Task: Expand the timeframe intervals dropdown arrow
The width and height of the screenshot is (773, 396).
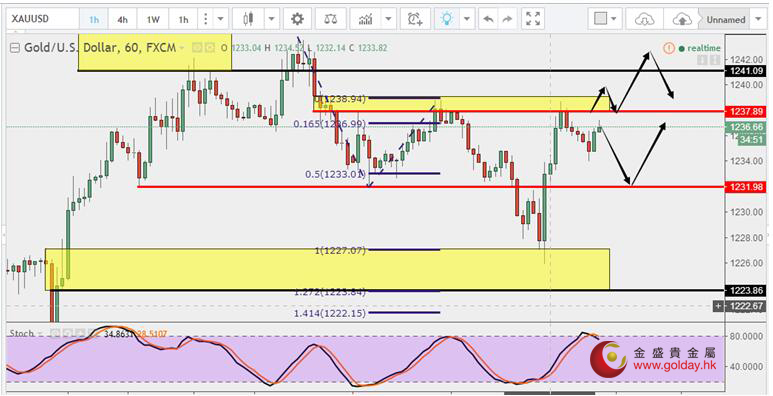Action: pyautogui.click(x=220, y=19)
